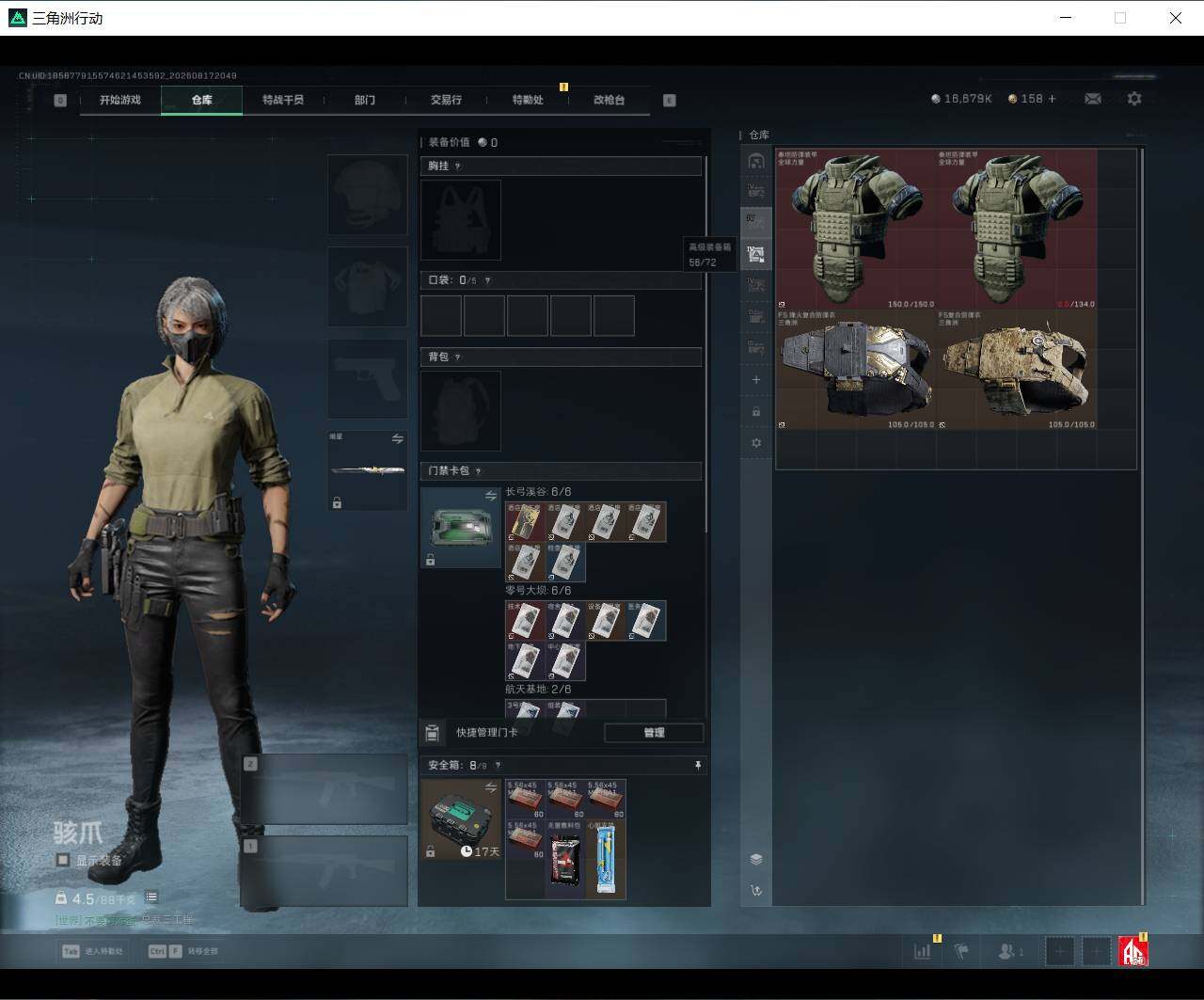Add a new storage container with plus icon
The height and width of the screenshot is (1000, 1204).
click(756, 380)
